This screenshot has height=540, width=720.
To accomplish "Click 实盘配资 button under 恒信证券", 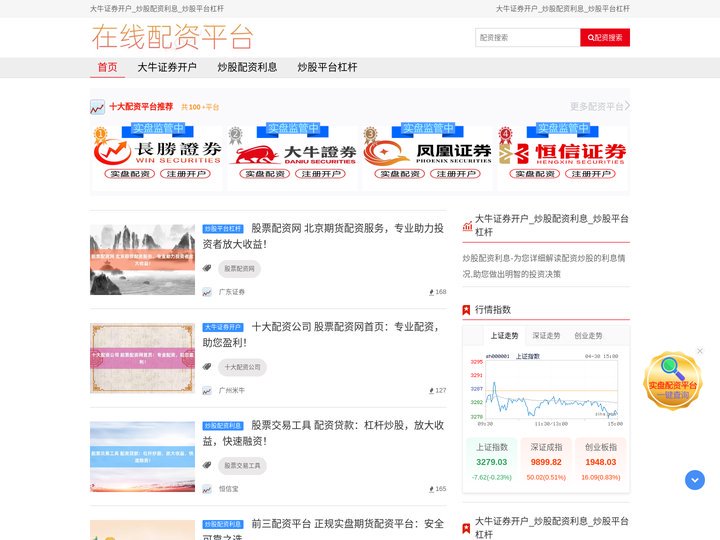I will [535, 174].
